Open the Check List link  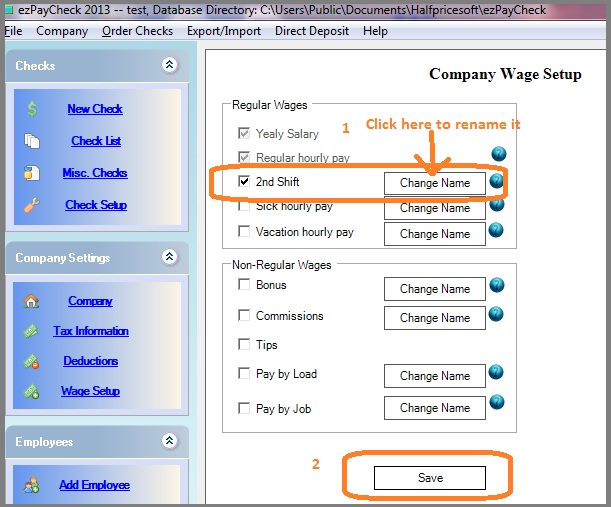click(x=96, y=141)
